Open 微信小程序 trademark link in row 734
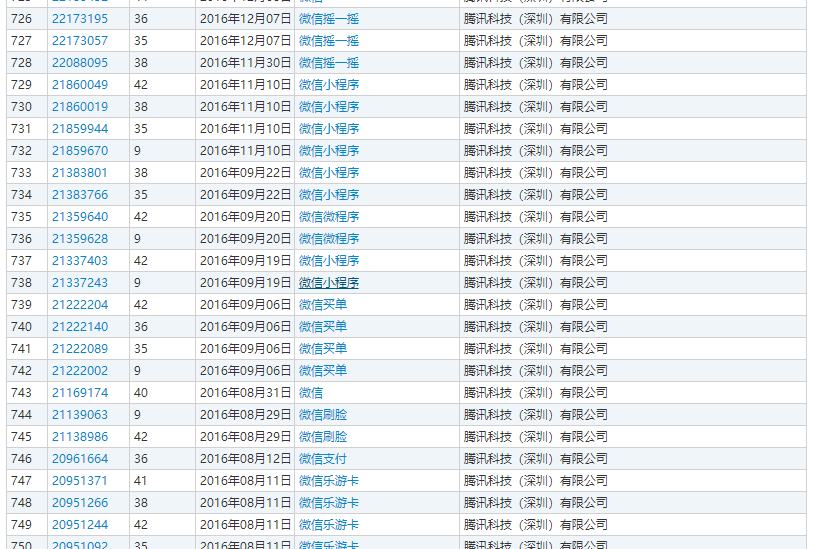 tap(328, 195)
